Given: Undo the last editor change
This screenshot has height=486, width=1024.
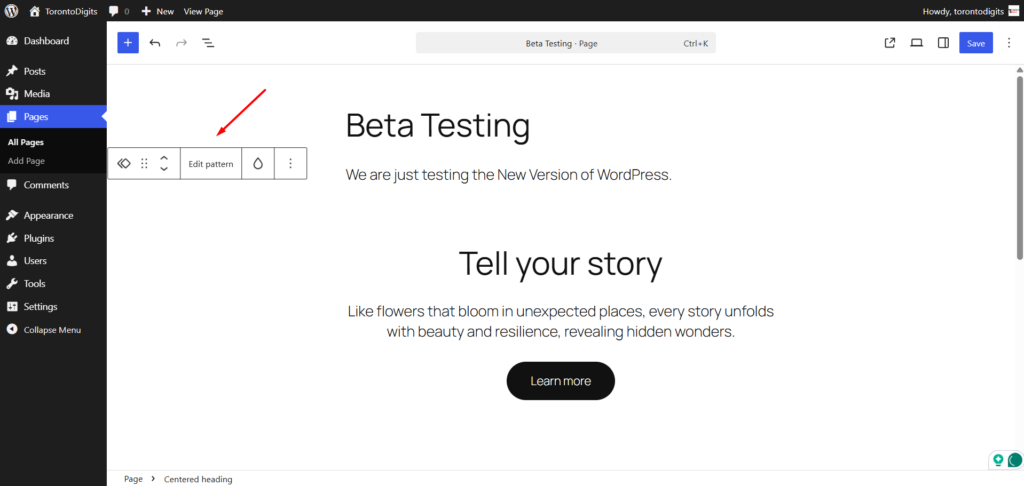Looking at the screenshot, I should [x=155, y=43].
